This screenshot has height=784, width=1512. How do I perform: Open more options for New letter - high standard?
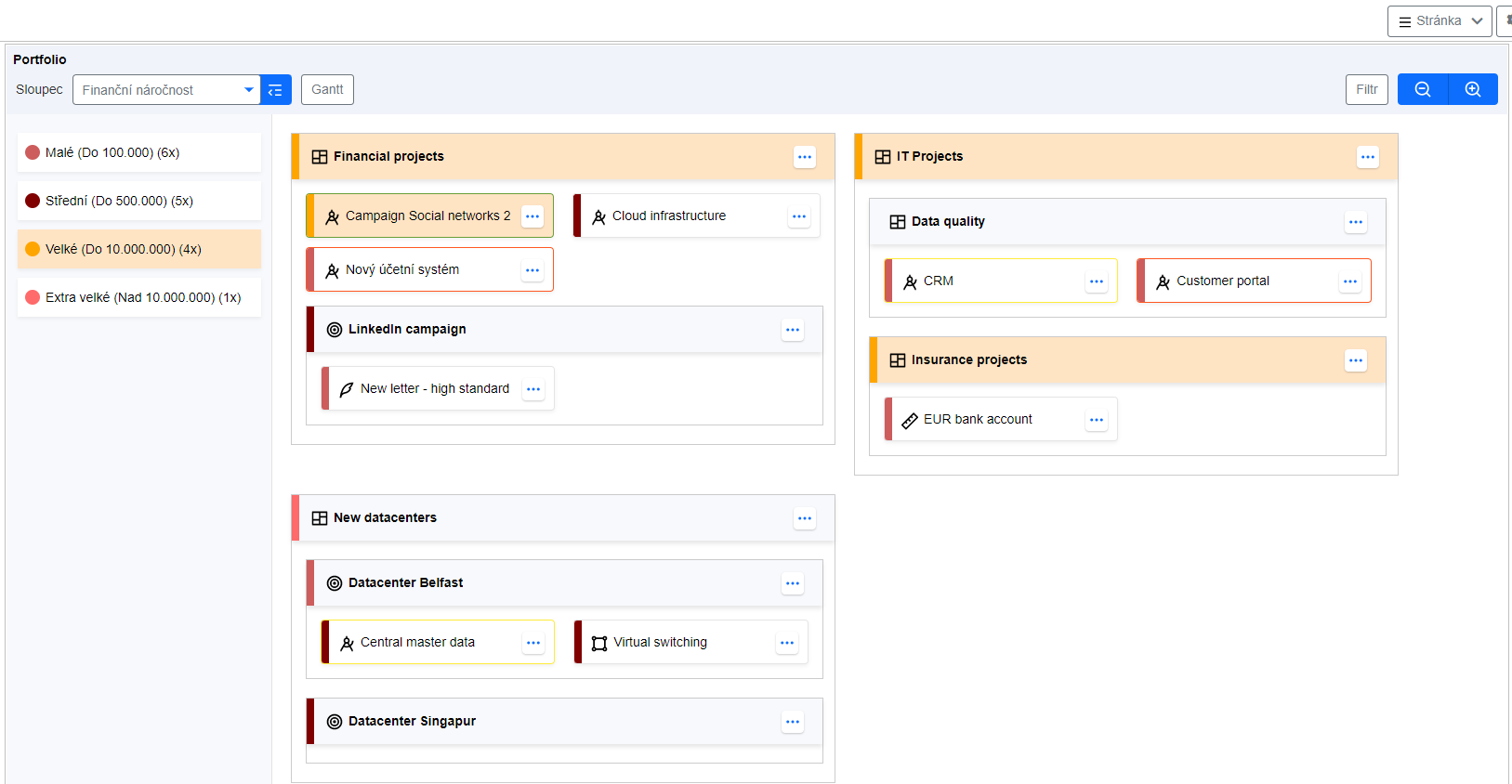[x=533, y=389]
